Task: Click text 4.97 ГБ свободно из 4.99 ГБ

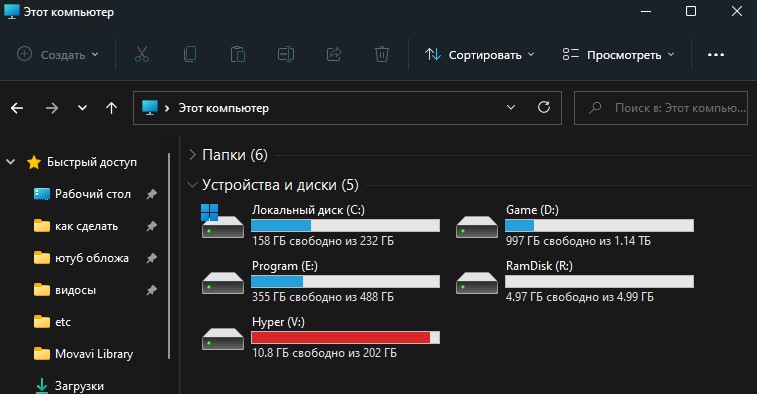Action: point(580,296)
